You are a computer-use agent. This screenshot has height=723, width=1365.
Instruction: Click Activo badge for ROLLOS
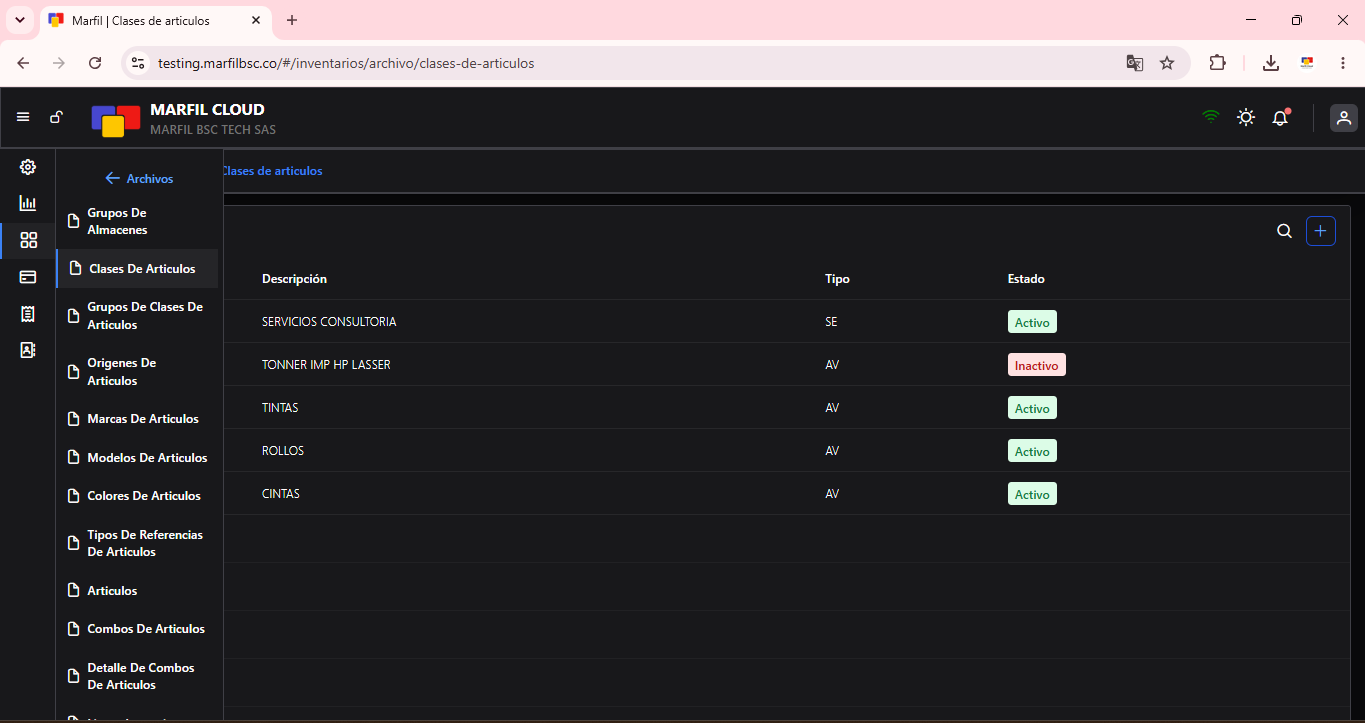tap(1032, 451)
